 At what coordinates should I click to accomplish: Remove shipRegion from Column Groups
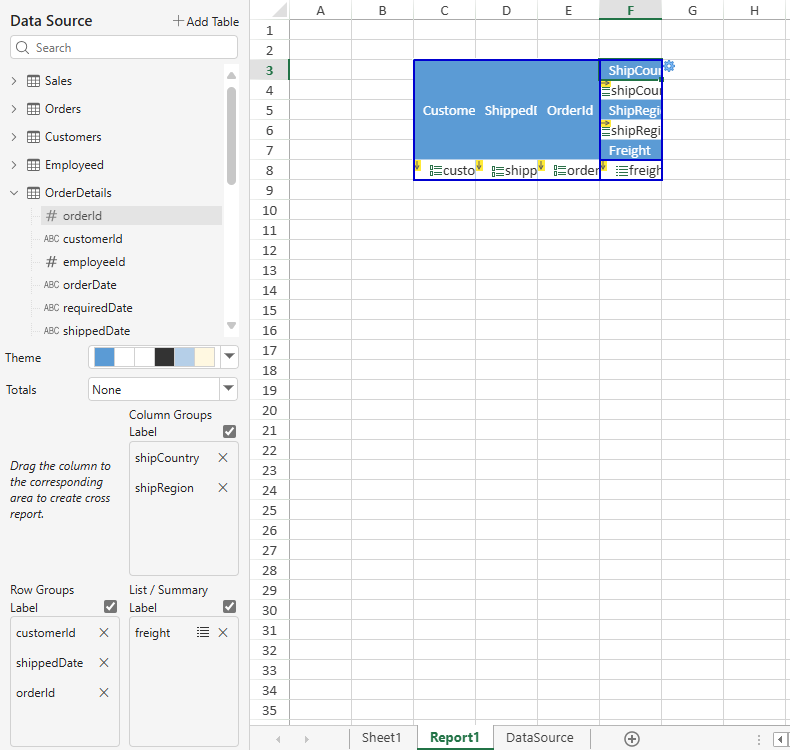[x=223, y=488]
